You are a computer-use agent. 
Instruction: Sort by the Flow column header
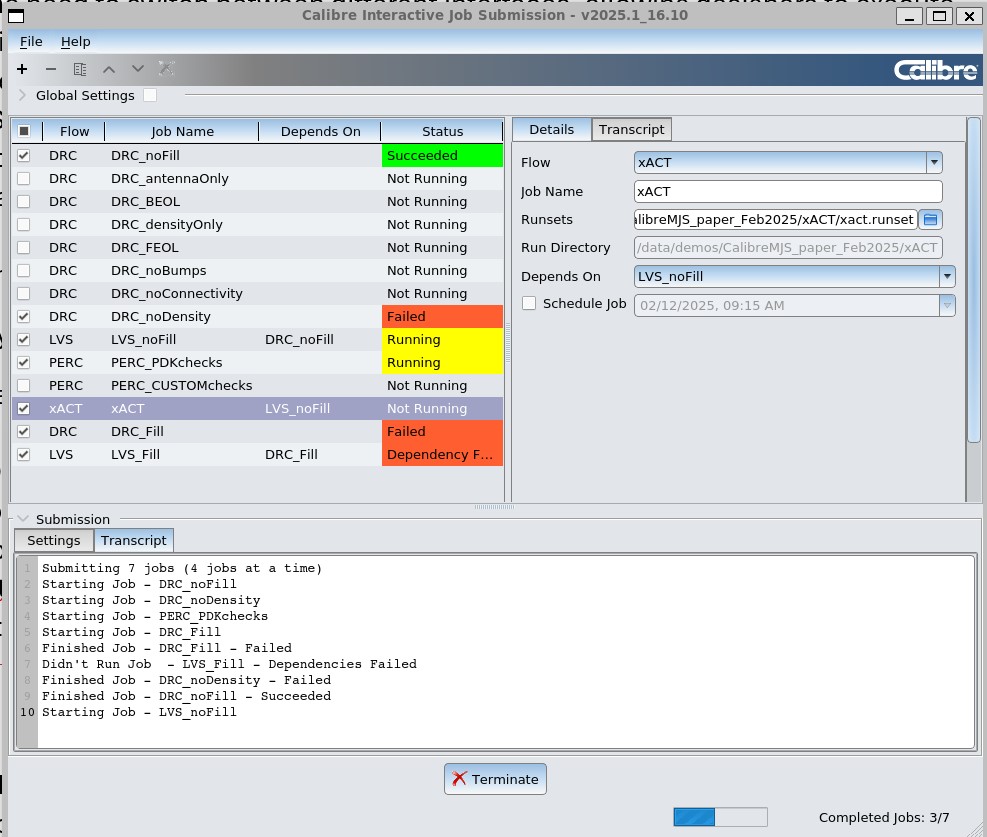74,132
